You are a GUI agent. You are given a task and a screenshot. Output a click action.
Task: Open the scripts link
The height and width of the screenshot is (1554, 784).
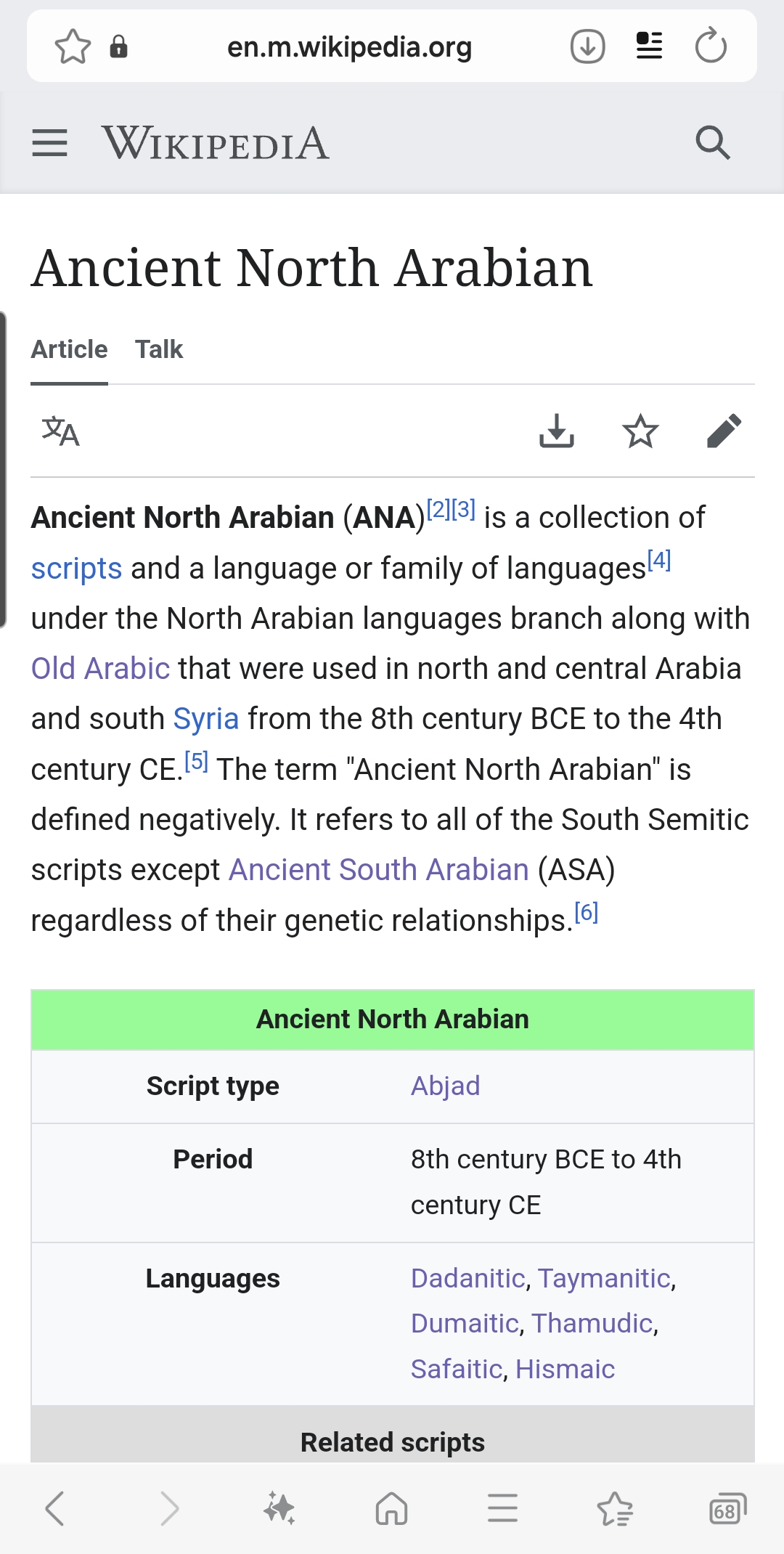coord(76,569)
